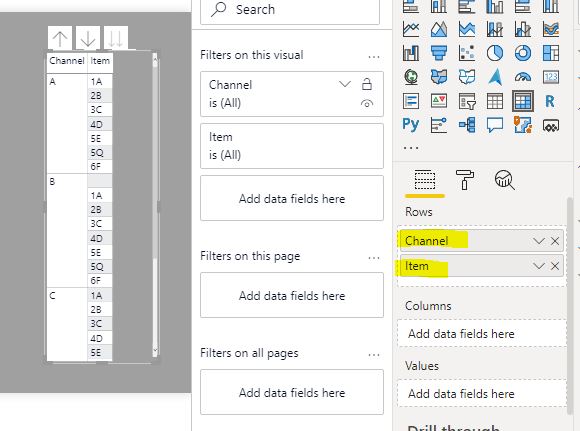Select the Treemap visual
580x431 pixels.
click(551, 53)
